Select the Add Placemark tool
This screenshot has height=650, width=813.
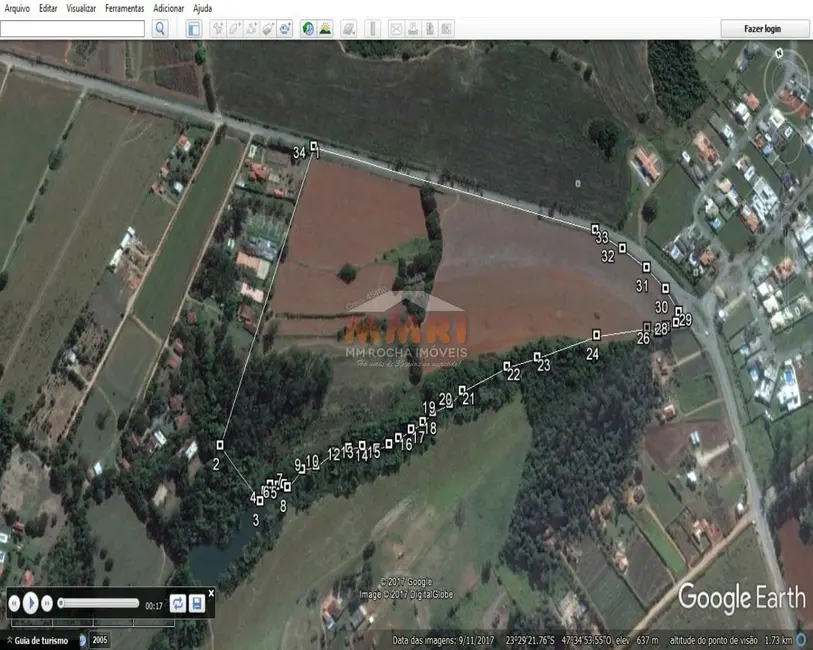217,28
